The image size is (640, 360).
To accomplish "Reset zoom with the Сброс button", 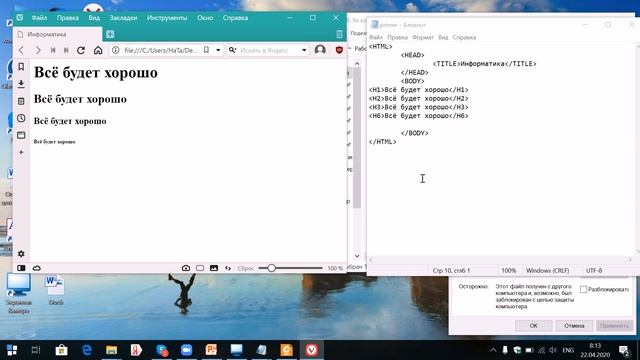I will pos(246,268).
